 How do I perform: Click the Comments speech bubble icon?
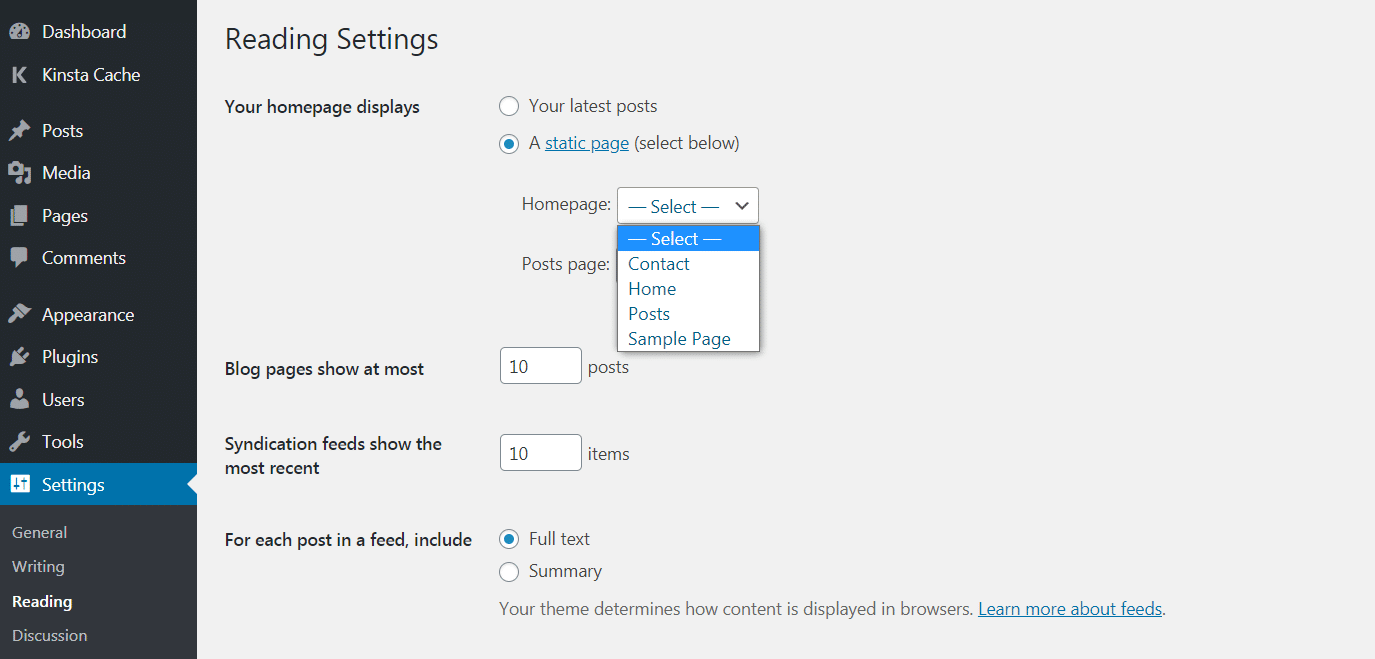[19, 258]
